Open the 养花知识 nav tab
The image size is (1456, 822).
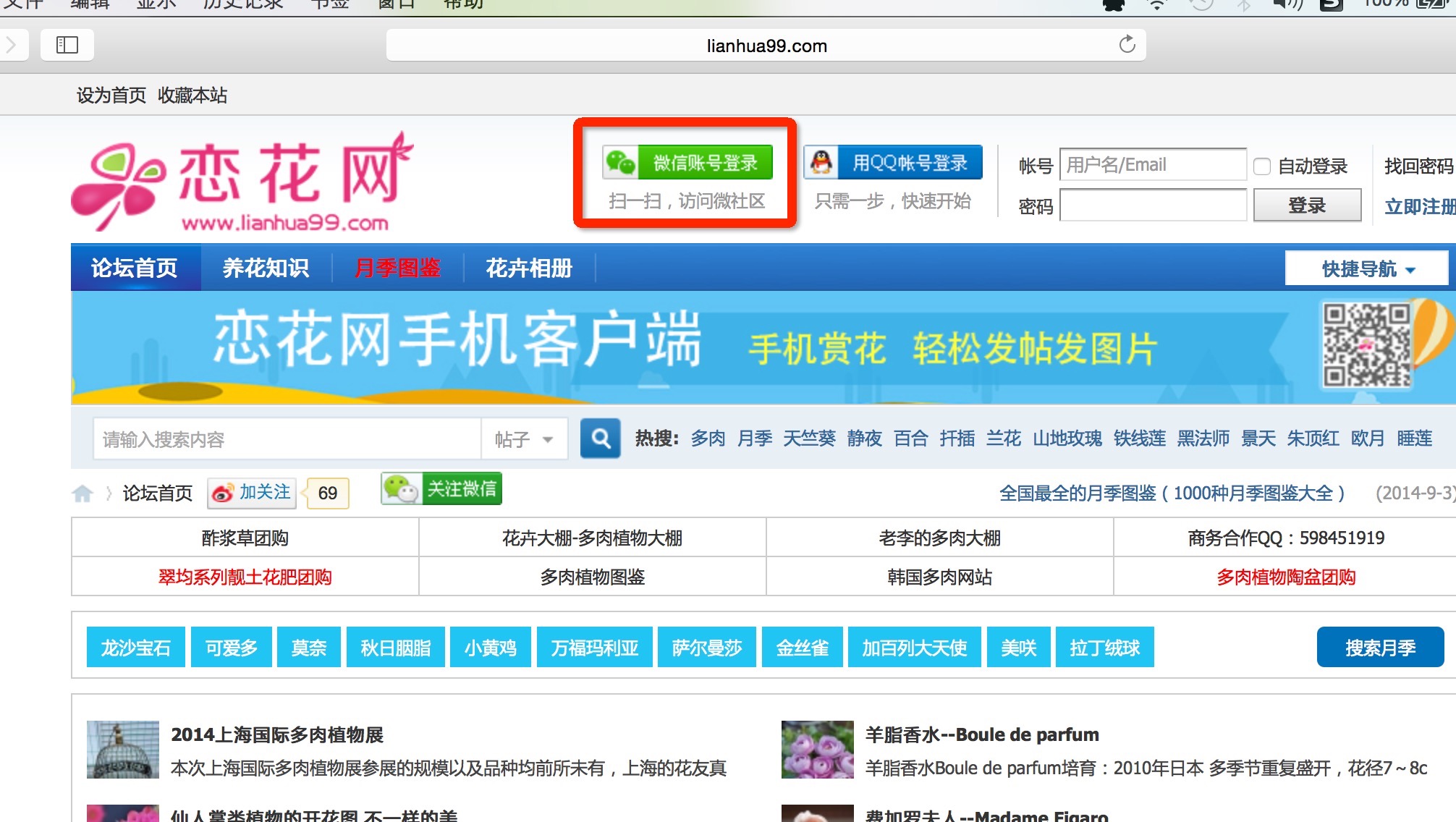[266, 268]
